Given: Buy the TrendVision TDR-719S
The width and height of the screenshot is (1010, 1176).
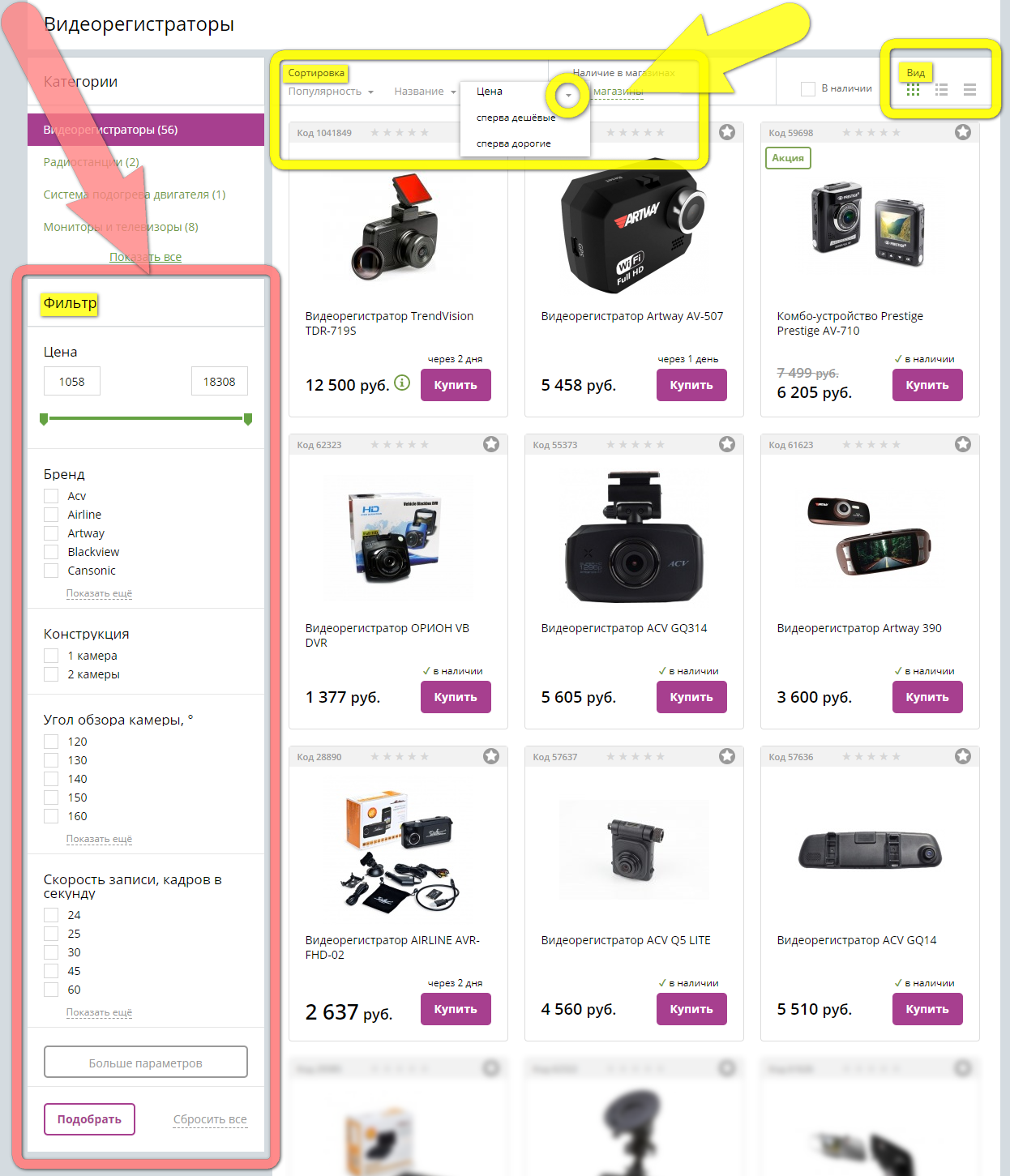Looking at the screenshot, I should tap(456, 385).
